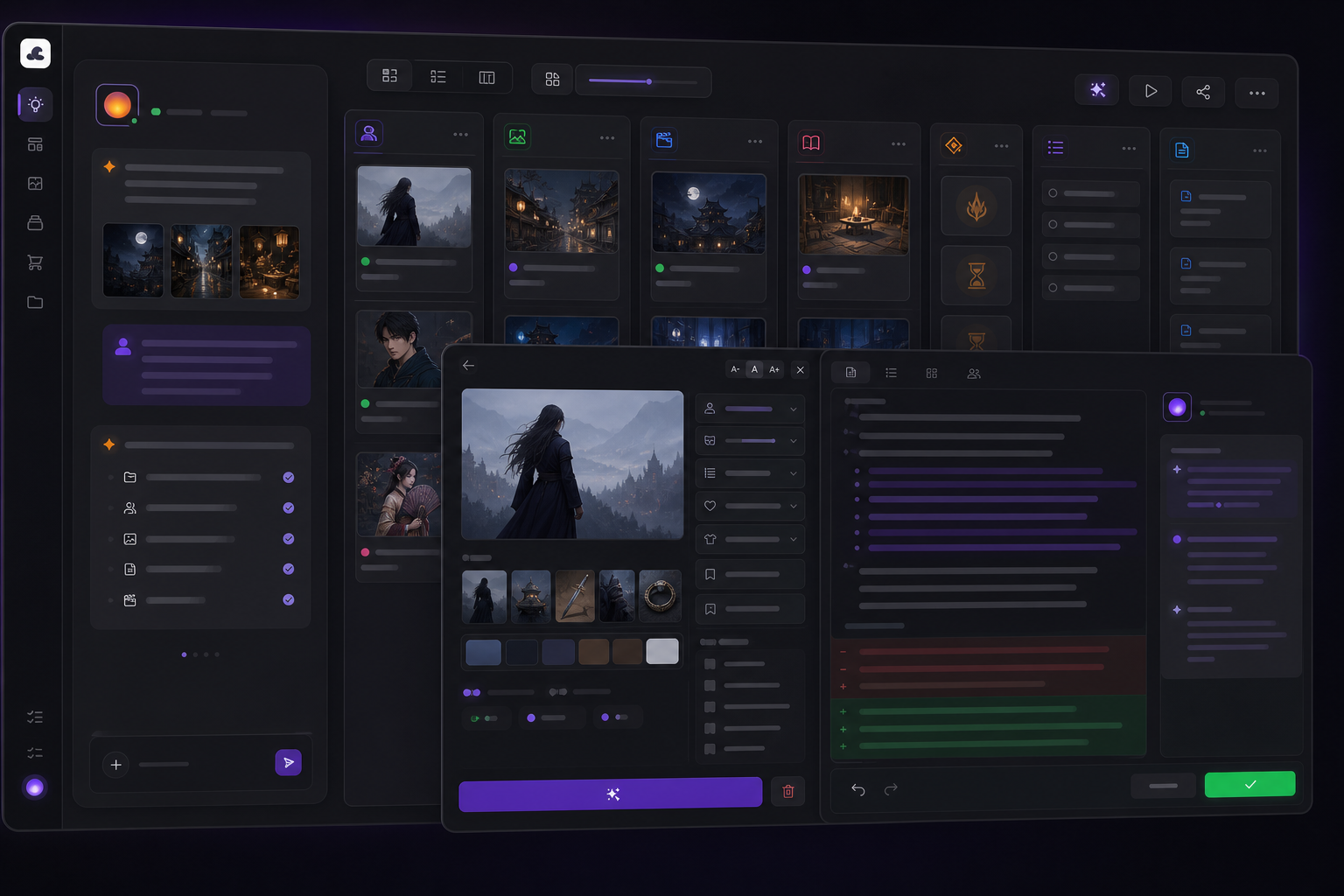Click the orange diamond column header icon
This screenshot has width=1344, height=896.
point(954,145)
